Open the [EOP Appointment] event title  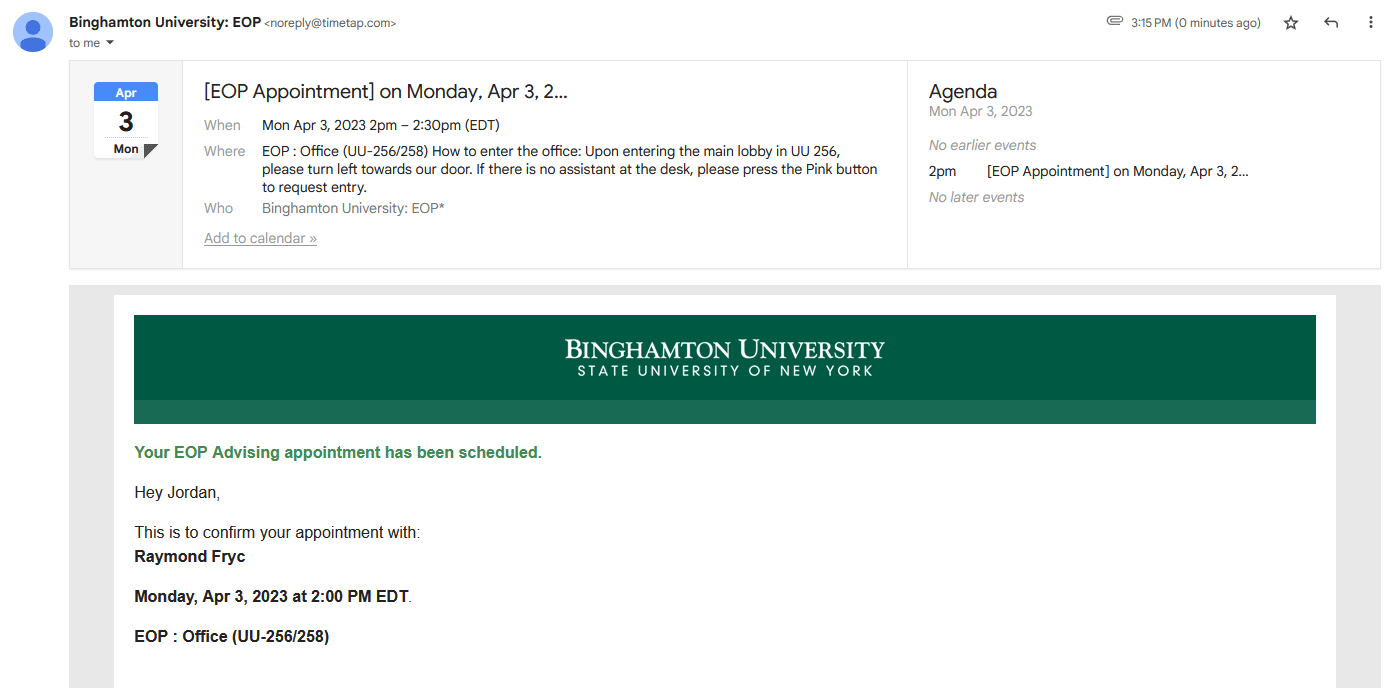tap(385, 92)
